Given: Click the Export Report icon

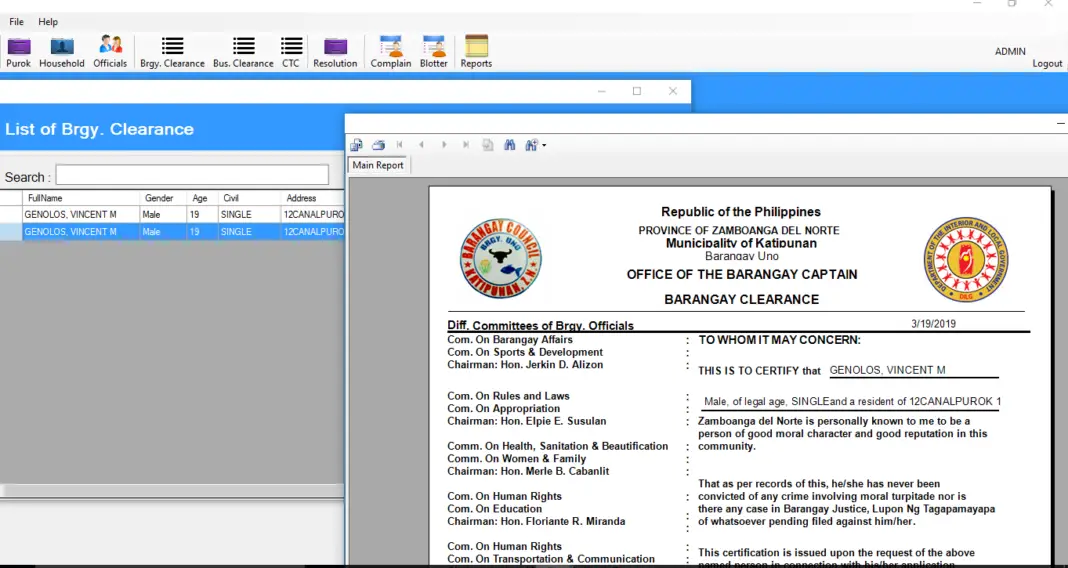Looking at the screenshot, I should [x=357, y=145].
